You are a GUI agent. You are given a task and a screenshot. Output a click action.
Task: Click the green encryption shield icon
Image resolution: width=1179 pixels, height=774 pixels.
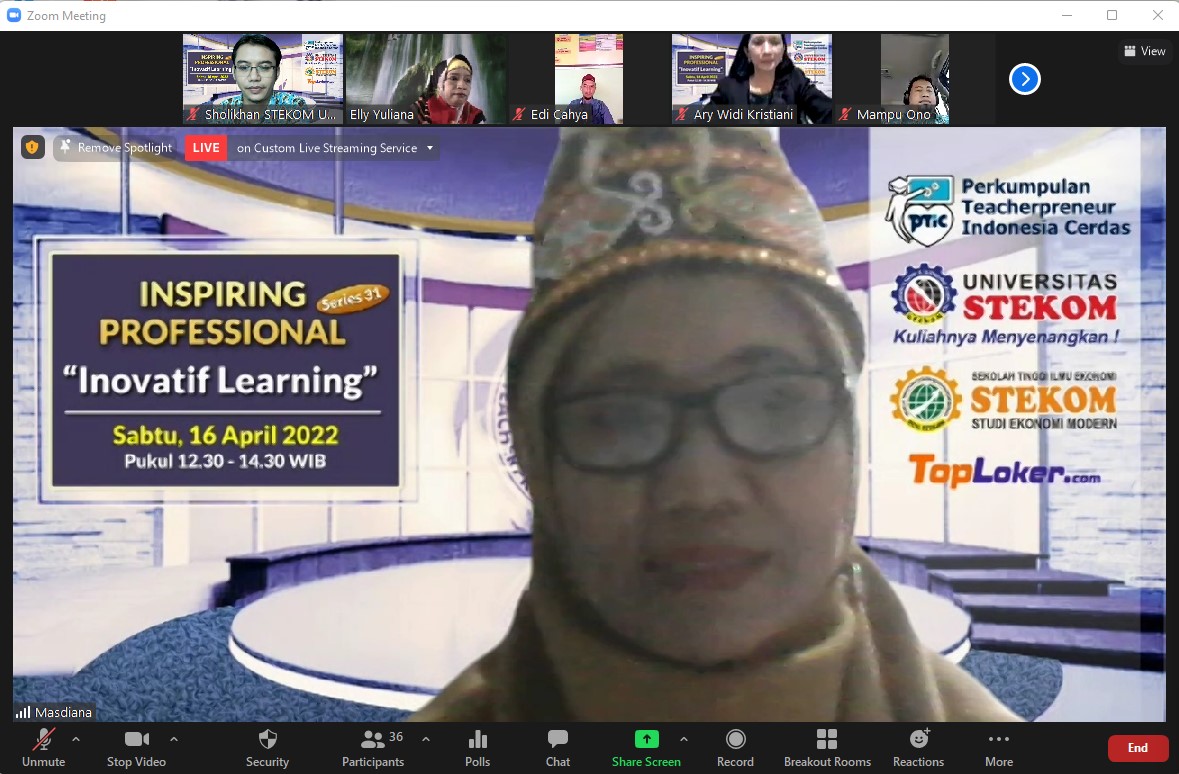32,147
